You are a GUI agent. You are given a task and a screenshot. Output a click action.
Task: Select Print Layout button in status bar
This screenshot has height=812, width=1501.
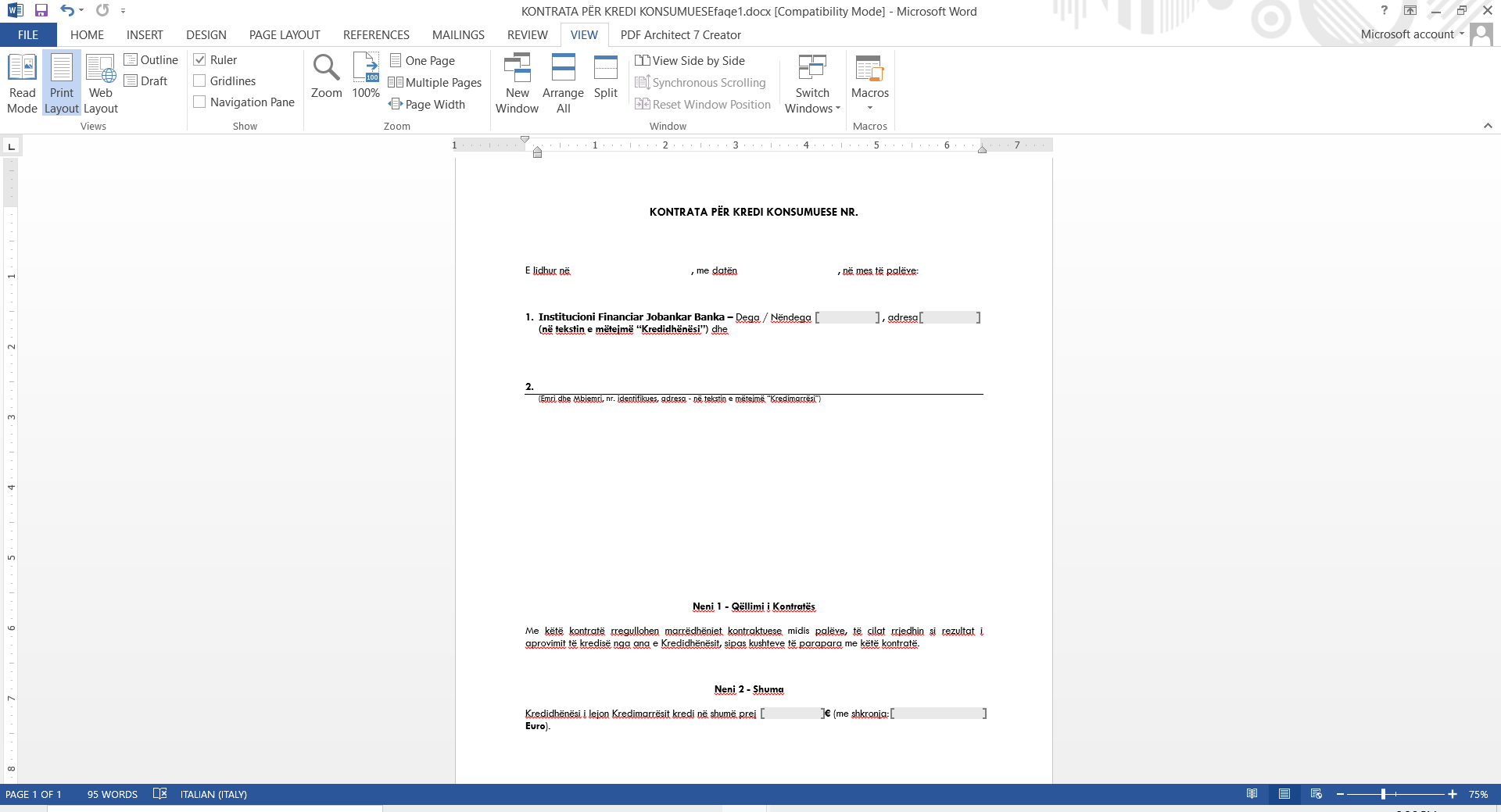pos(1284,794)
